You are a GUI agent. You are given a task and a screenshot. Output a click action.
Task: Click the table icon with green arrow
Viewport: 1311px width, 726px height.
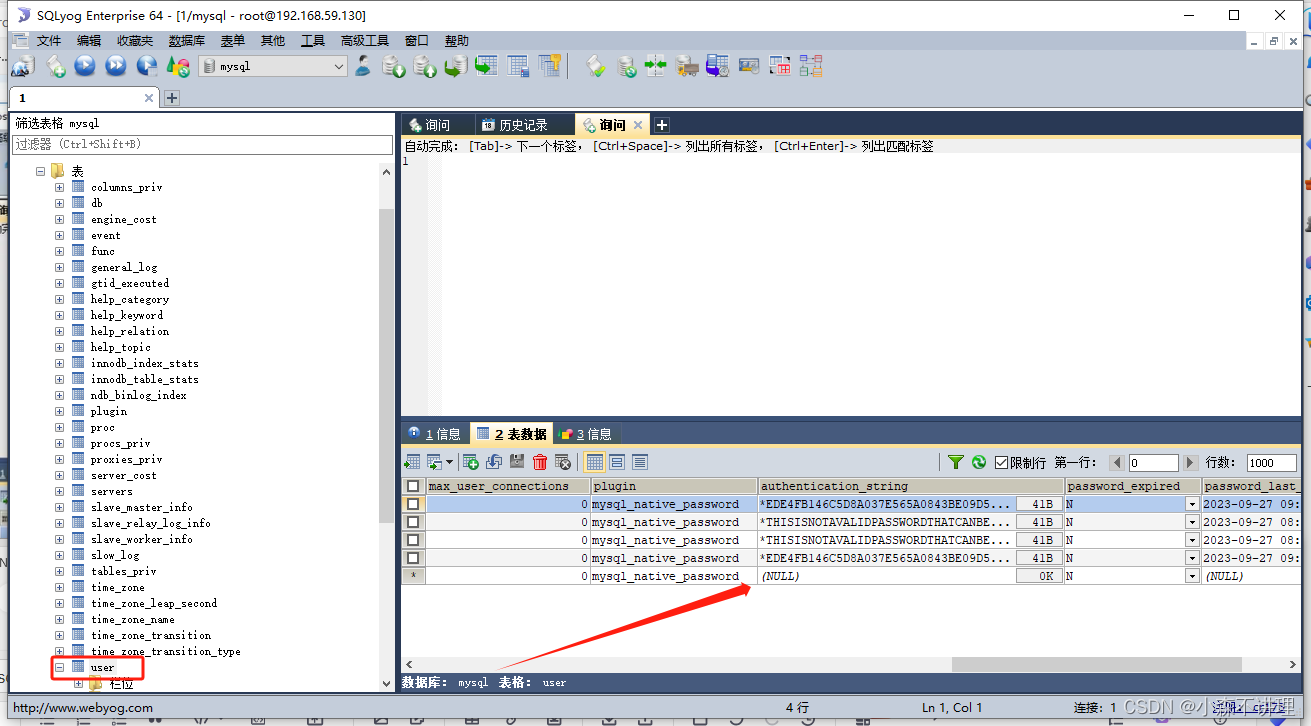[487, 66]
